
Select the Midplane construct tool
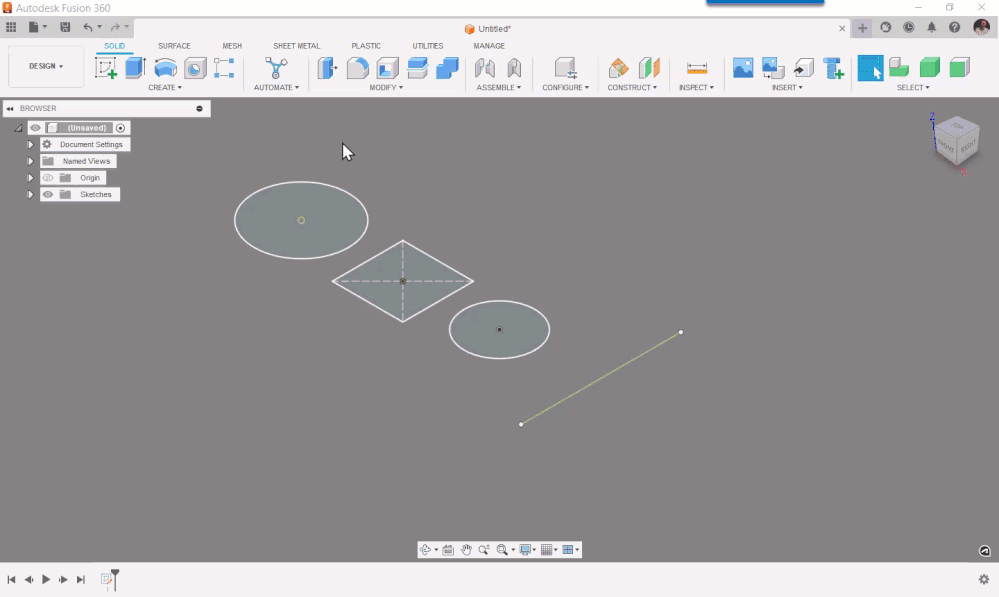(649, 68)
